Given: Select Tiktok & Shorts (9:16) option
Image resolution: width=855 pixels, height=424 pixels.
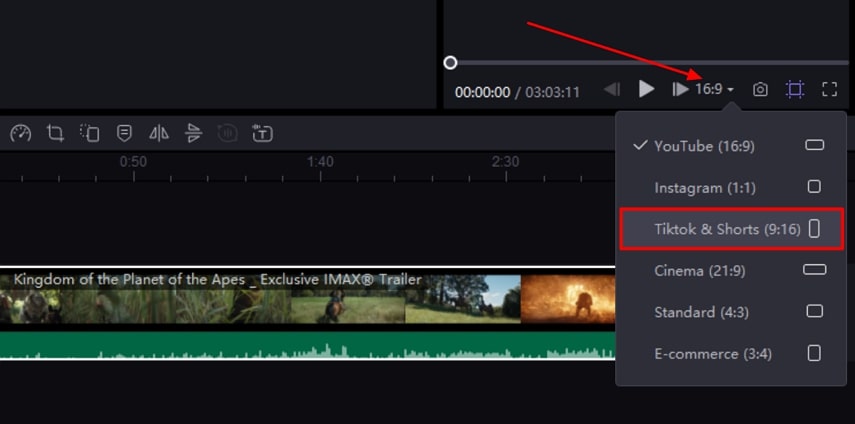Looking at the screenshot, I should (x=731, y=229).
